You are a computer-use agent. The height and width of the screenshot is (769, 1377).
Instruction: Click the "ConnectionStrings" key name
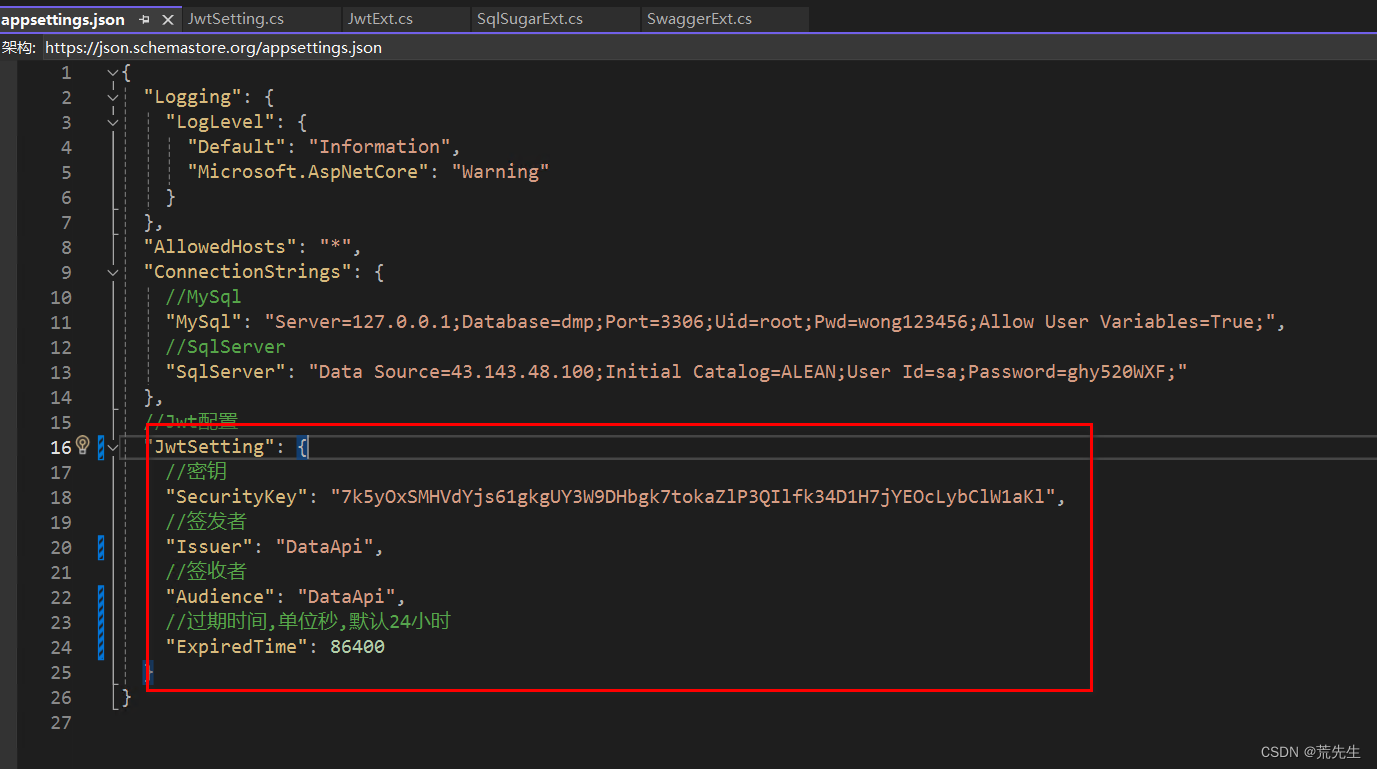tap(247, 272)
